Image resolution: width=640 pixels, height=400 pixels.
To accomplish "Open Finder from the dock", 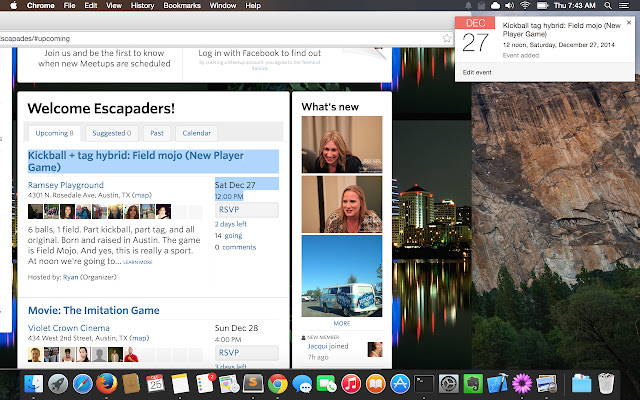I will tap(32, 383).
